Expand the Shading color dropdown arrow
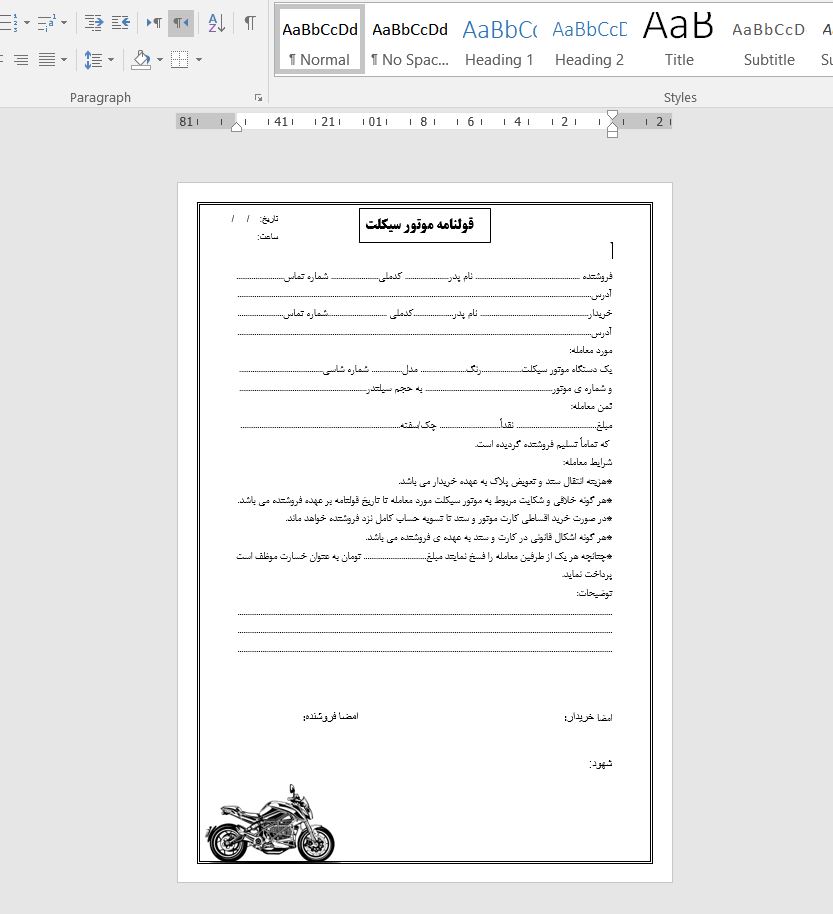Viewport: 833px width, 914px height. 160,60
